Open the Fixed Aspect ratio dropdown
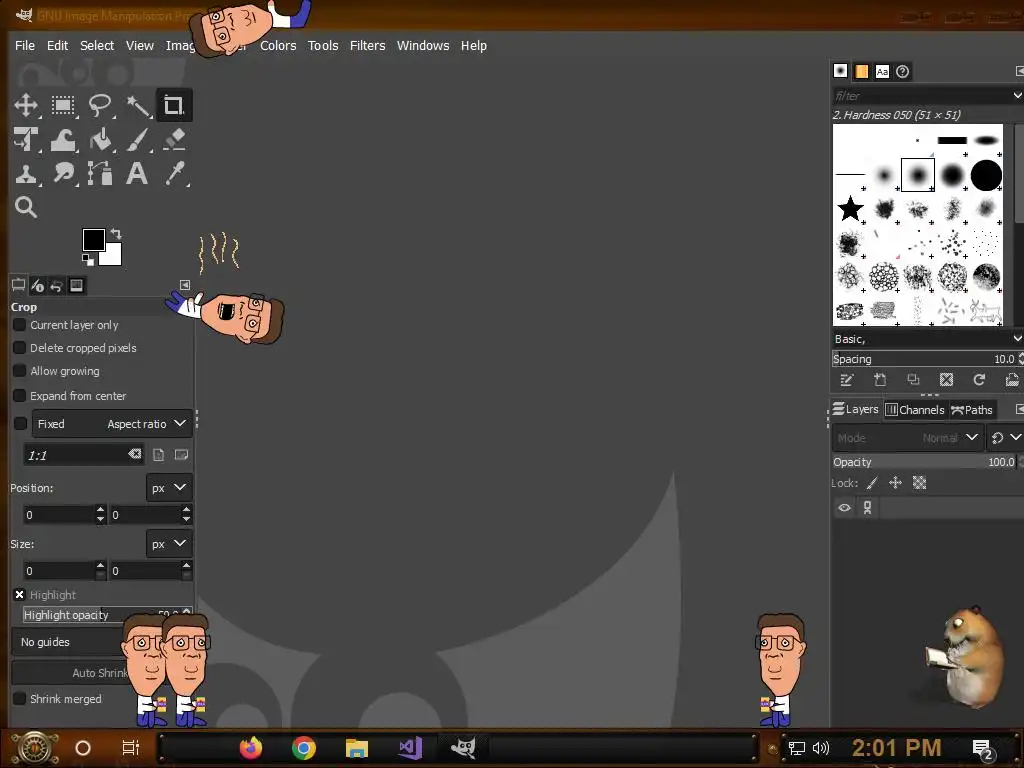 [112, 424]
